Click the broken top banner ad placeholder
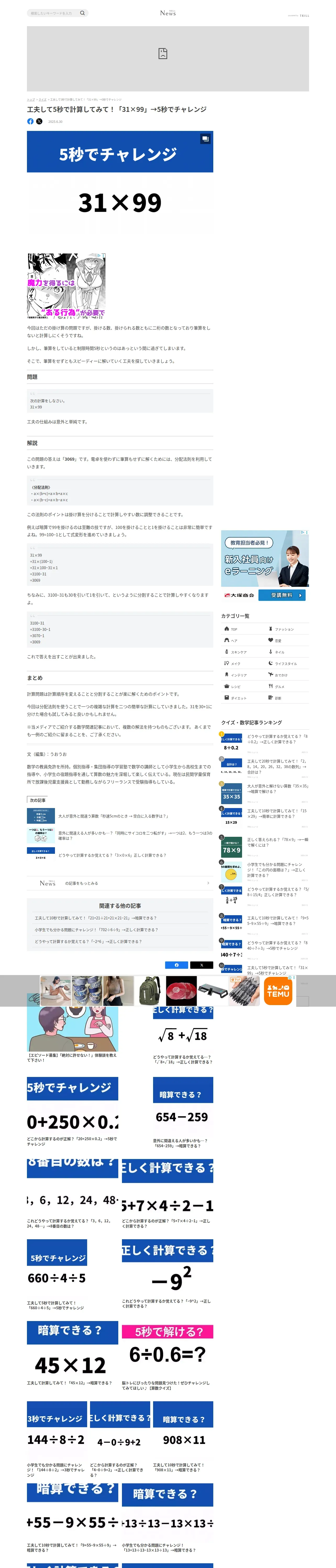 click(x=168, y=59)
